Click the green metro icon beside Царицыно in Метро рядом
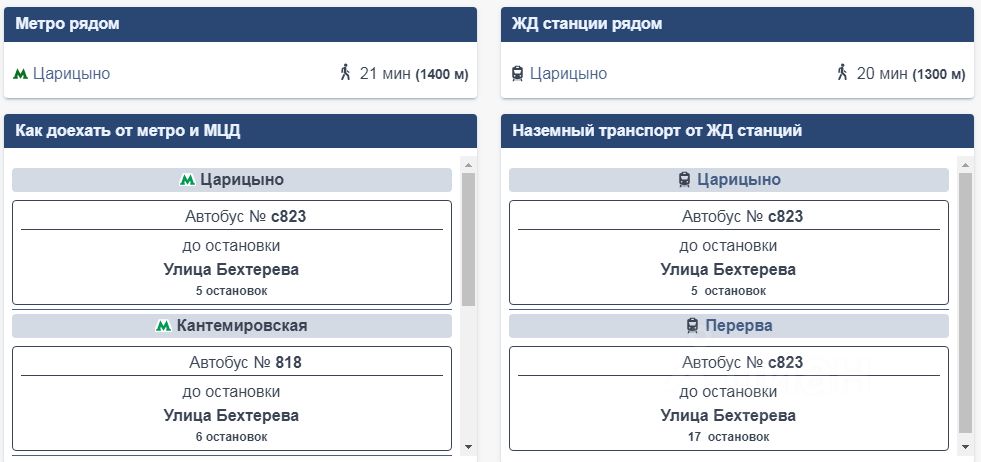981x462 pixels. (21, 74)
